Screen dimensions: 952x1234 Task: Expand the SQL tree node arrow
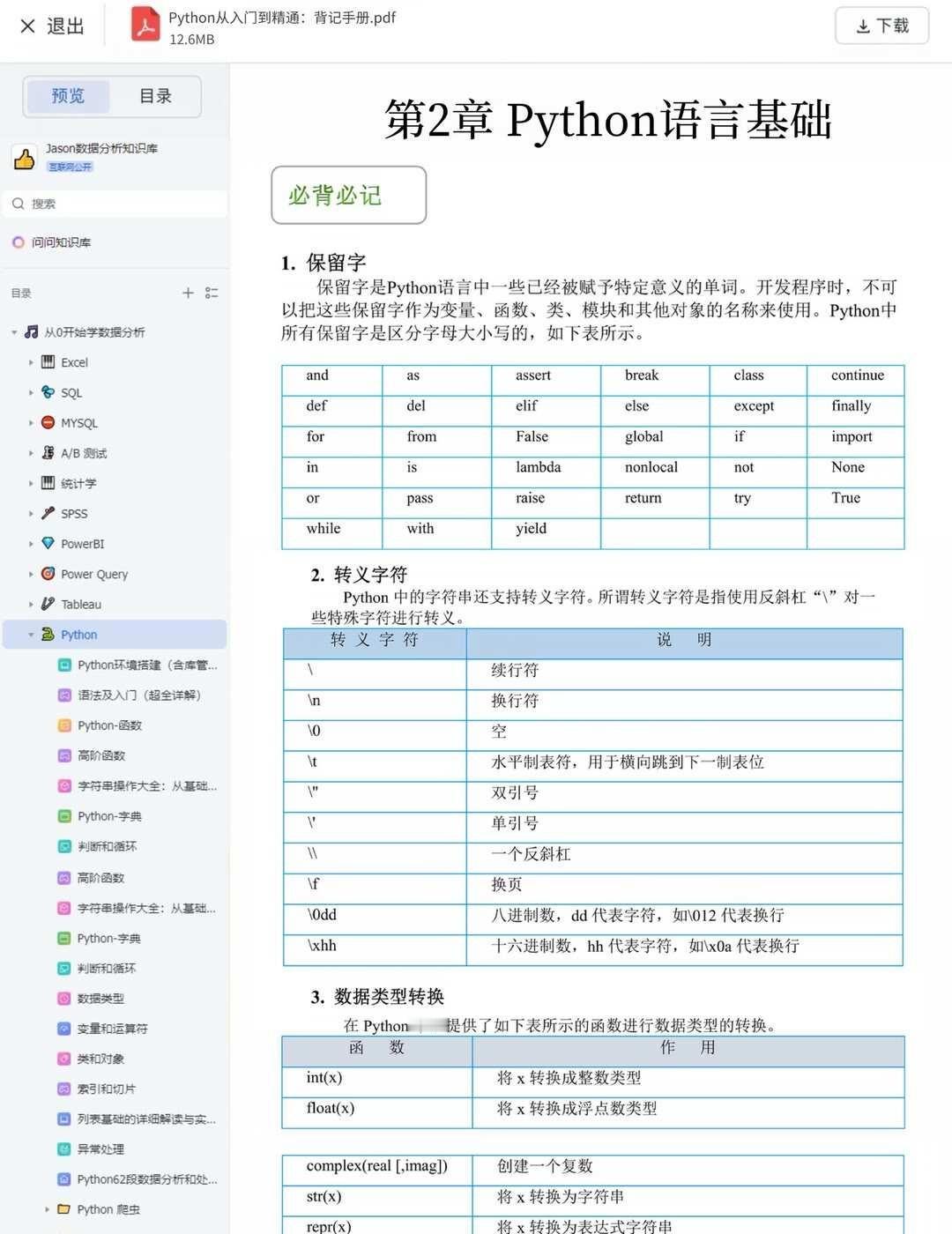[31, 393]
